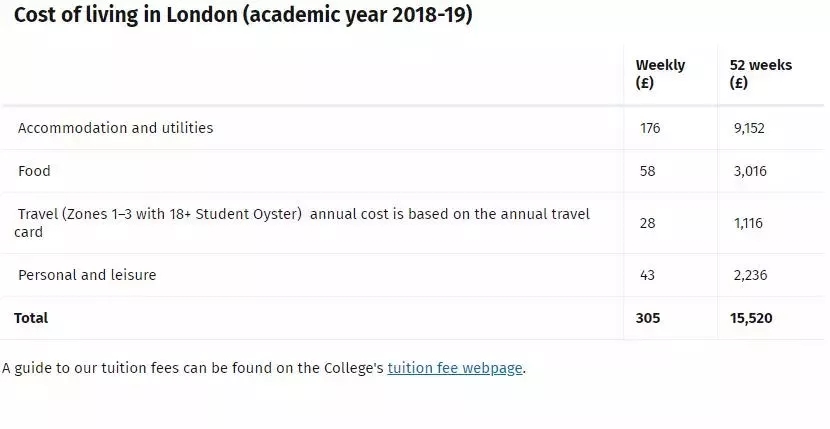This screenshot has height=429, width=830.
Task: Click the Travel Zones 1–3 row description
Action: pyautogui.click(x=302, y=223)
